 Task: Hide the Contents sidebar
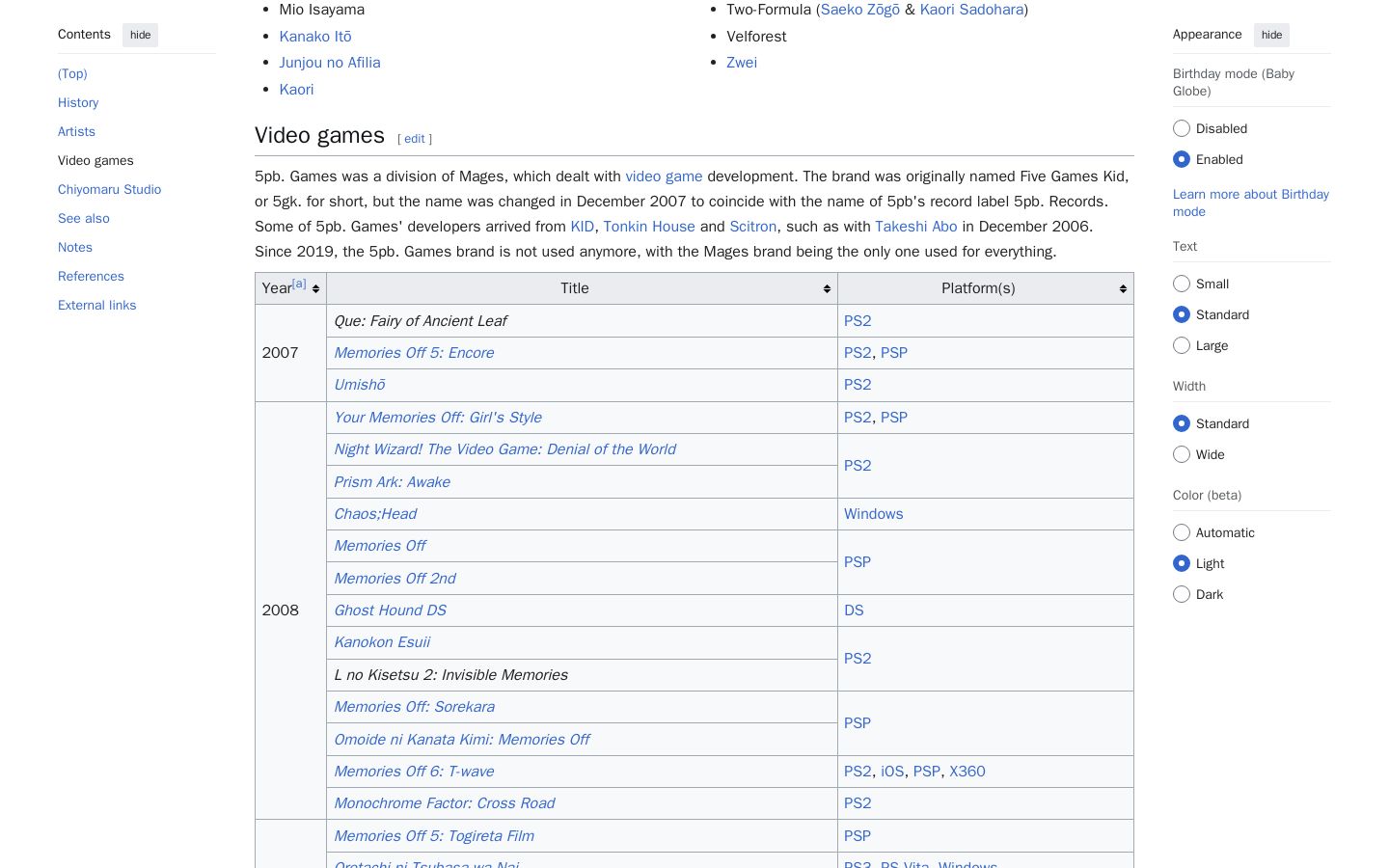(x=141, y=35)
